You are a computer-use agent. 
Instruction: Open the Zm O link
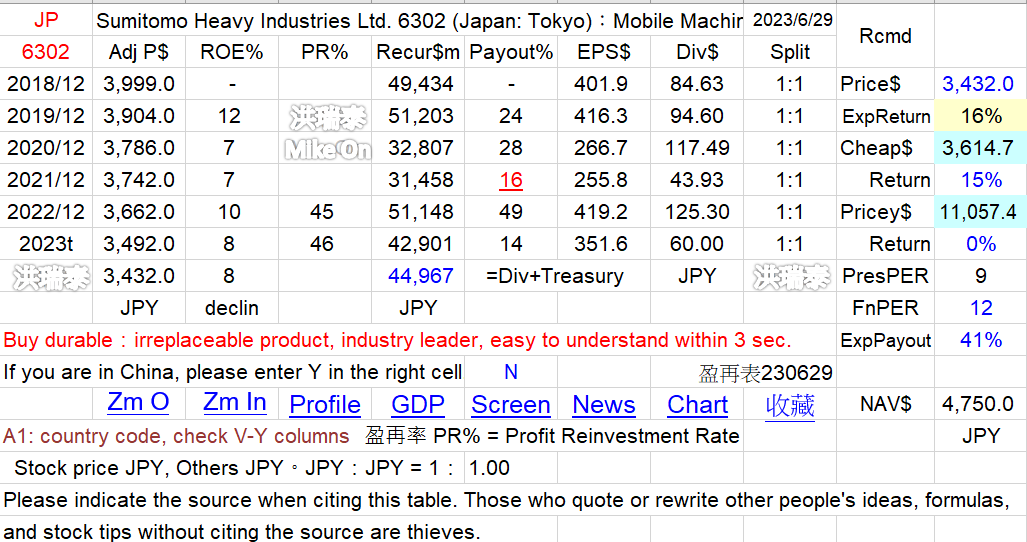pyautogui.click(x=138, y=402)
